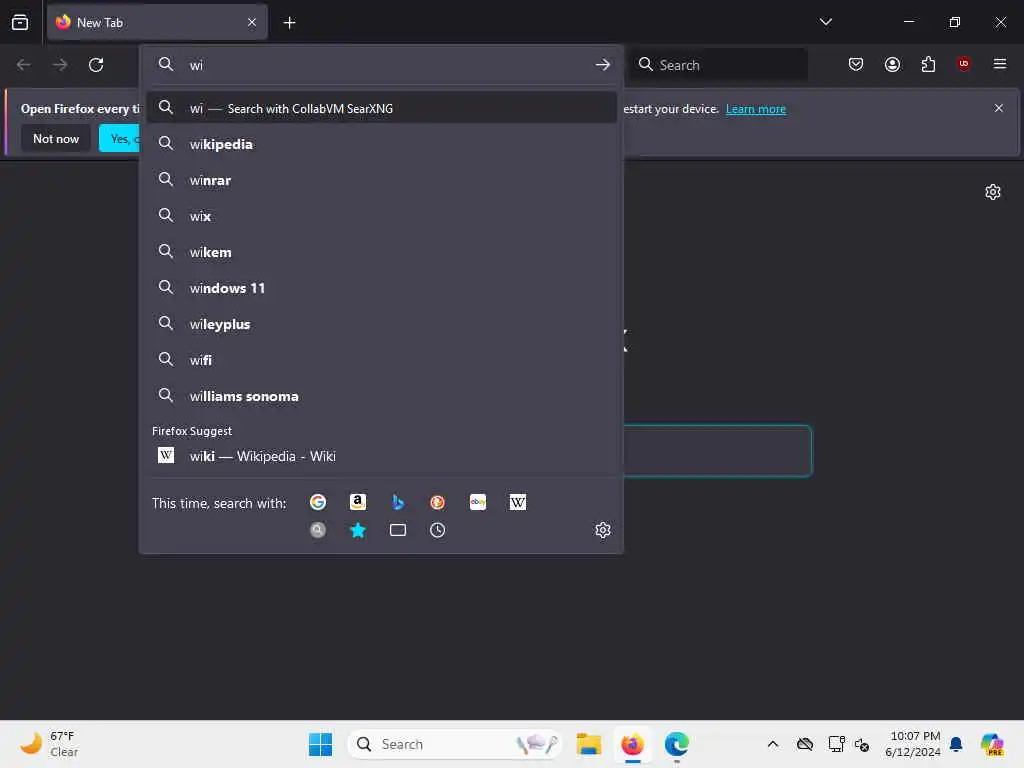The height and width of the screenshot is (768, 1024).
Task: Search this time with Google icon
Action: click(x=318, y=502)
